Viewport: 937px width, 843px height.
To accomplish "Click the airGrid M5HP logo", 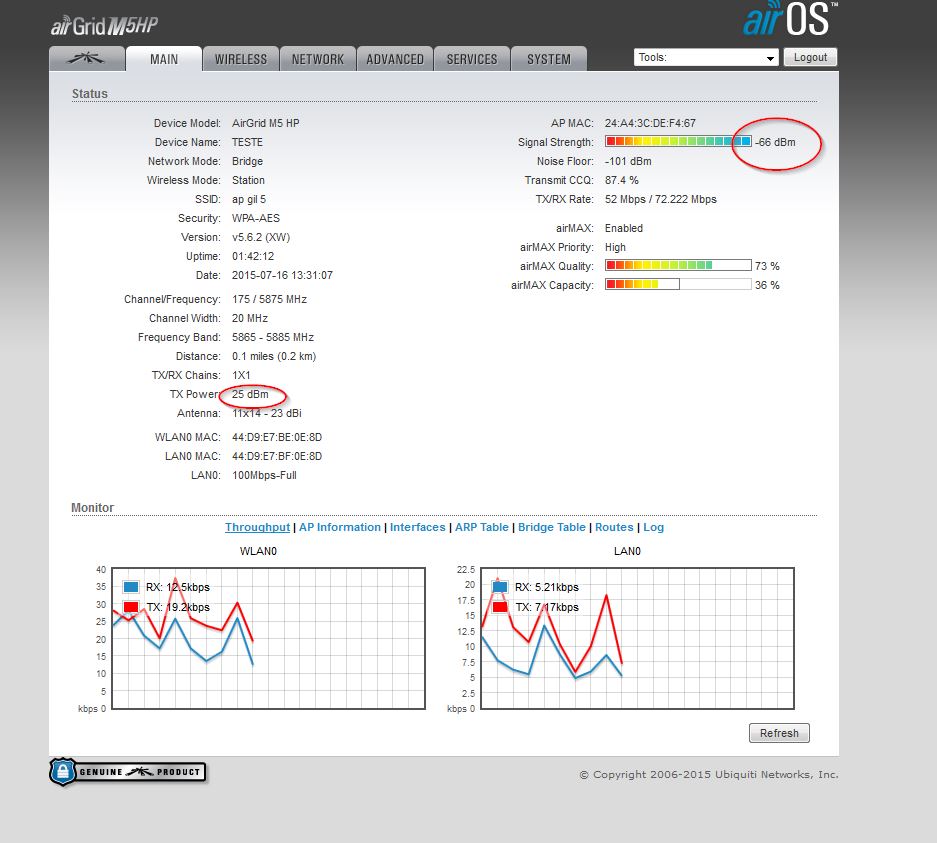I will click(105, 26).
